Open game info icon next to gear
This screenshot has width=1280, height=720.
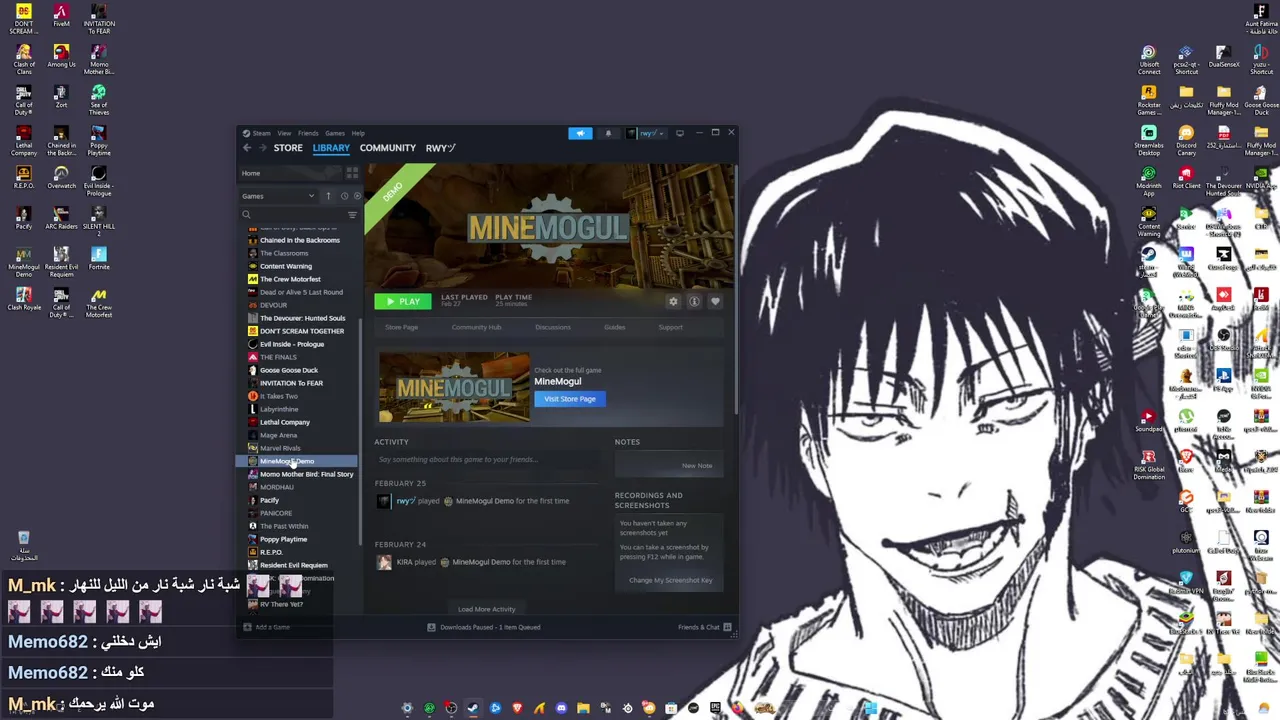(694, 301)
